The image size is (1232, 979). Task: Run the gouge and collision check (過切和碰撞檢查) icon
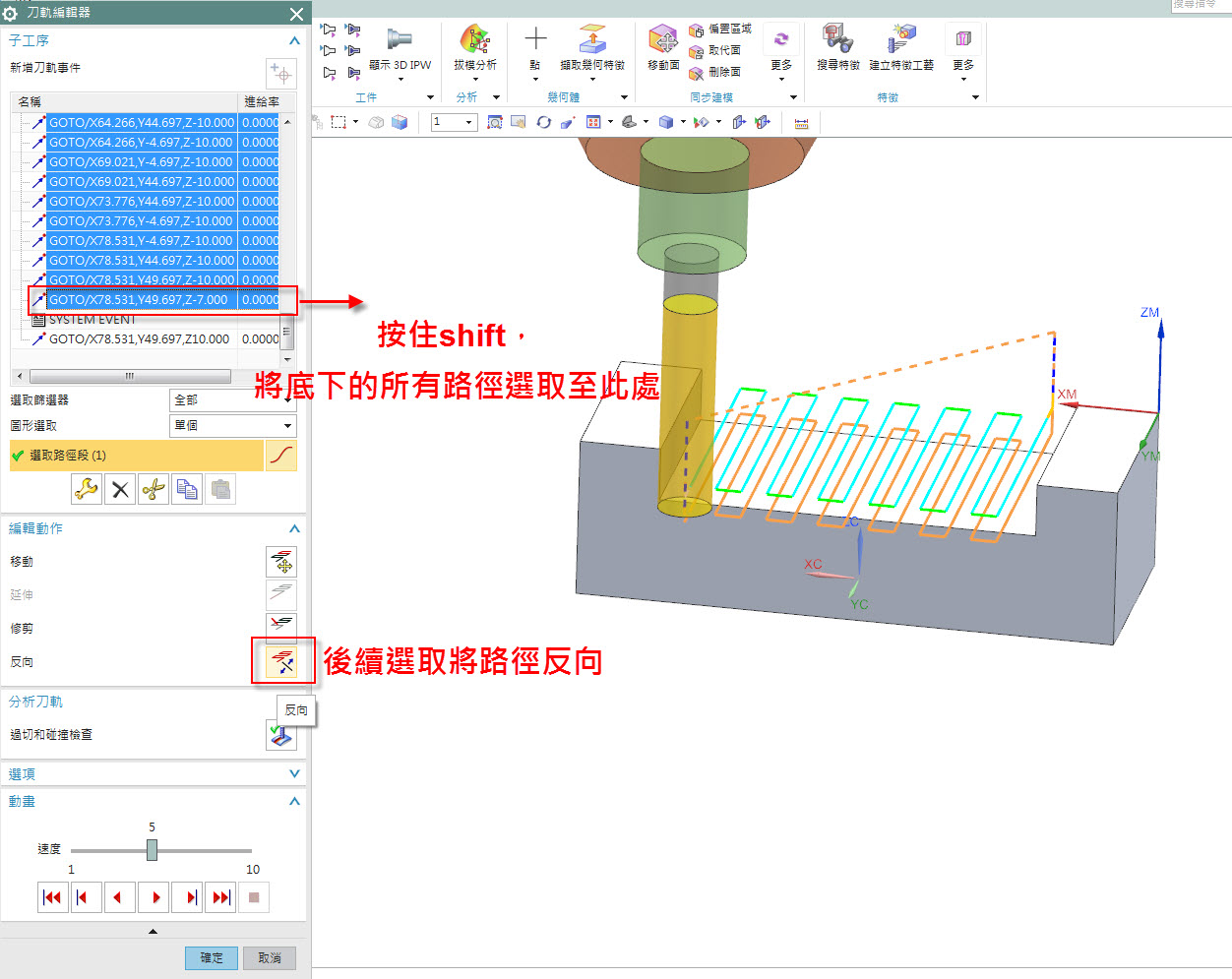point(280,735)
